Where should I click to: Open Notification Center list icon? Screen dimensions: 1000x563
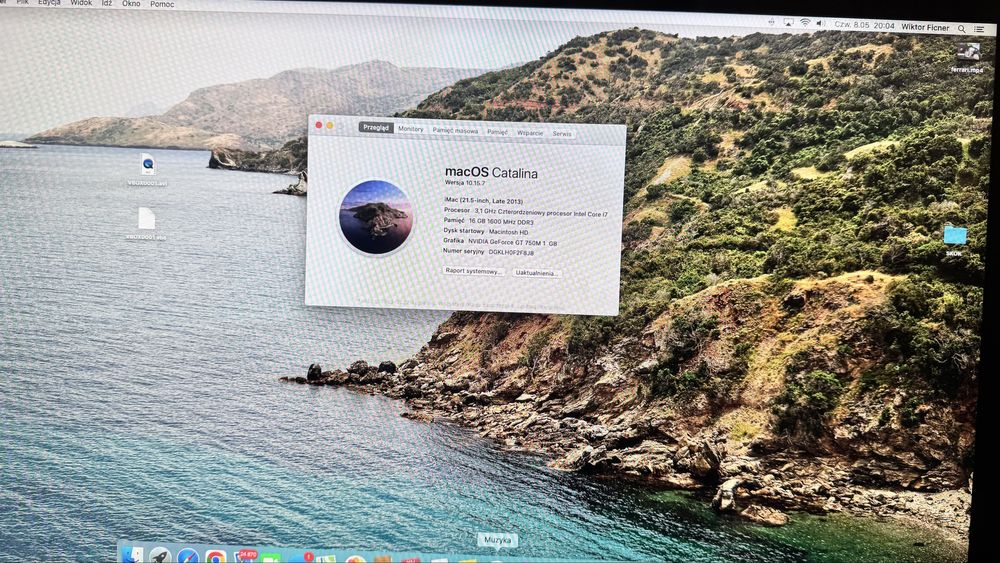coord(979,29)
